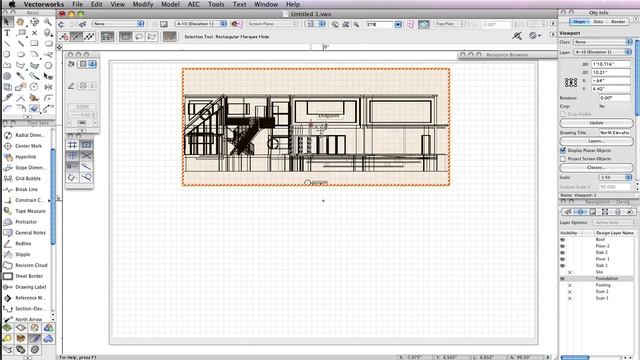Toggle visibility of Roof layer
640x360 pixels.
pyautogui.click(x=563, y=240)
